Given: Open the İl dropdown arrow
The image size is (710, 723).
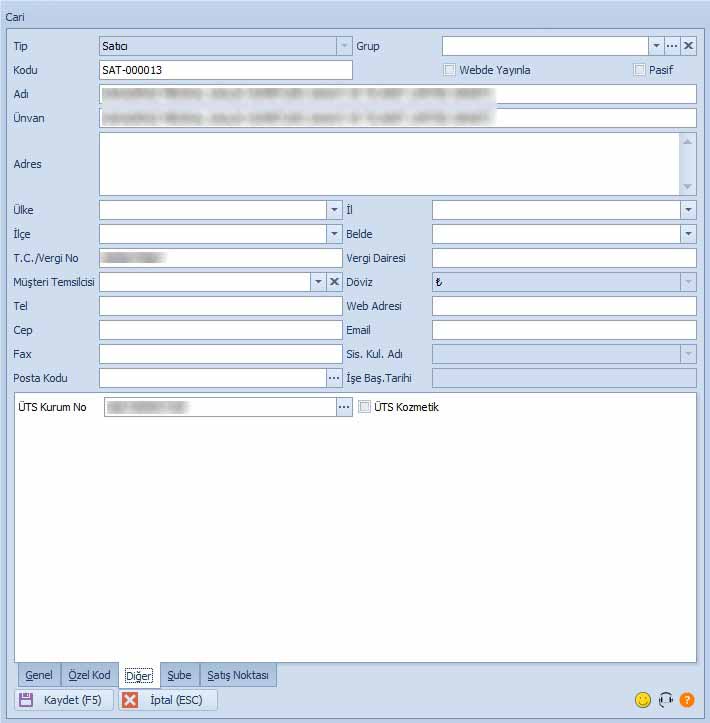Looking at the screenshot, I should click(688, 210).
